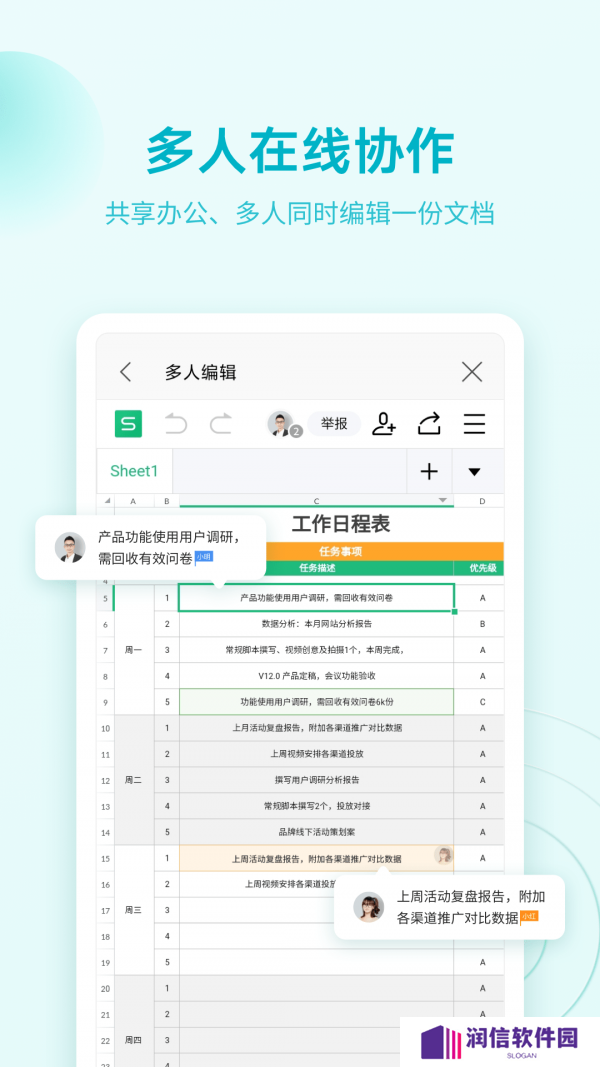Show online collaborators avatar
This screenshot has width=600, height=1067.
coord(282,424)
